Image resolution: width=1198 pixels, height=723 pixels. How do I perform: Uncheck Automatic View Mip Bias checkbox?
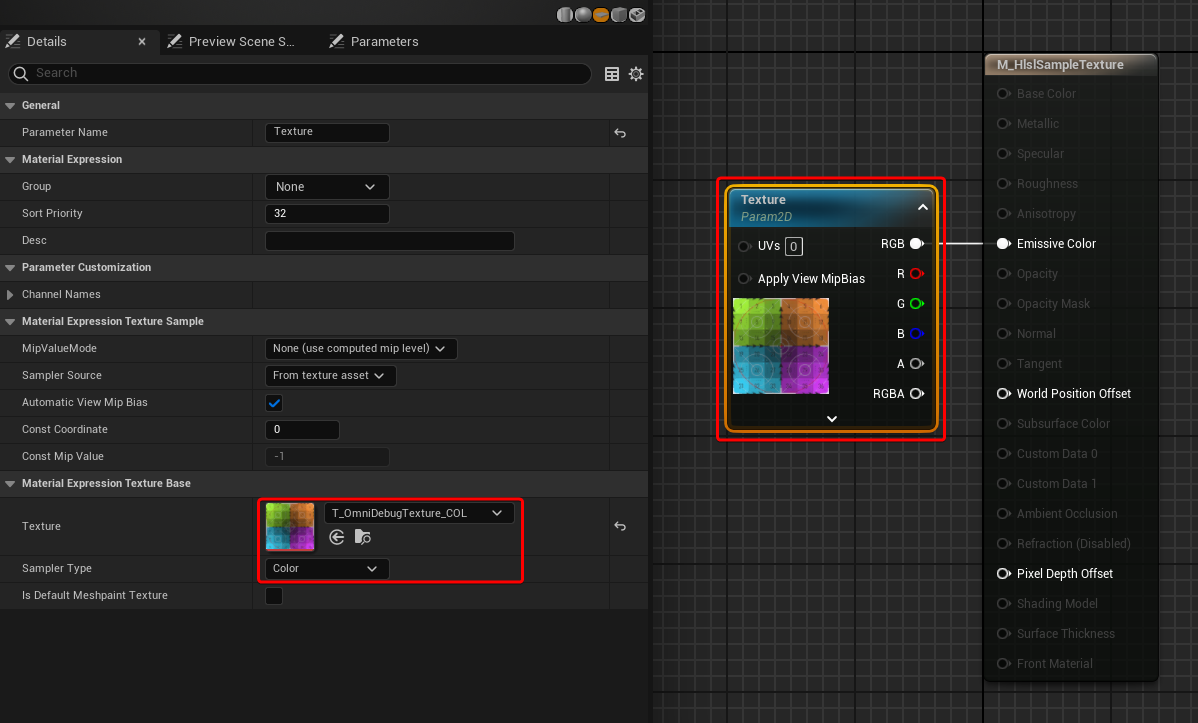point(274,403)
